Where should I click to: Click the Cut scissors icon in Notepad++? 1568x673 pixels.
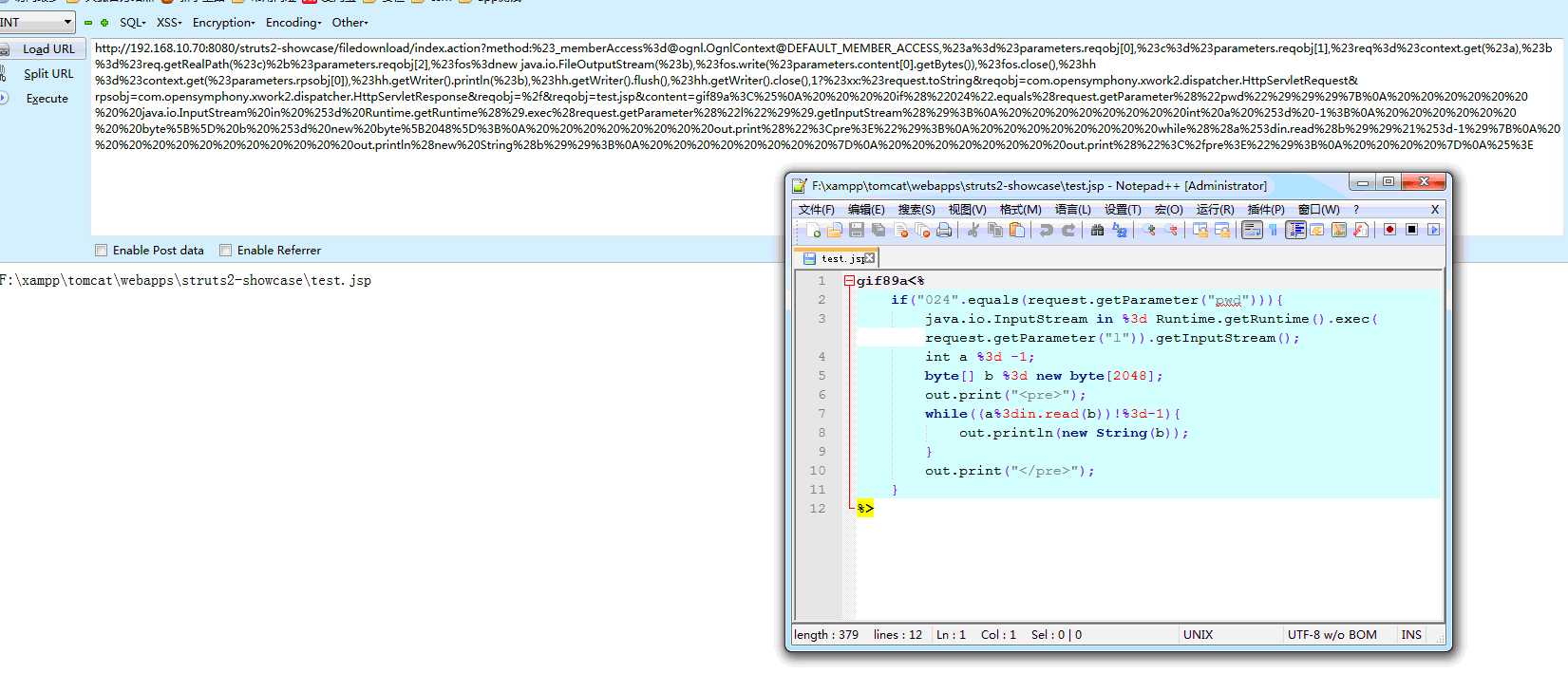click(973, 230)
